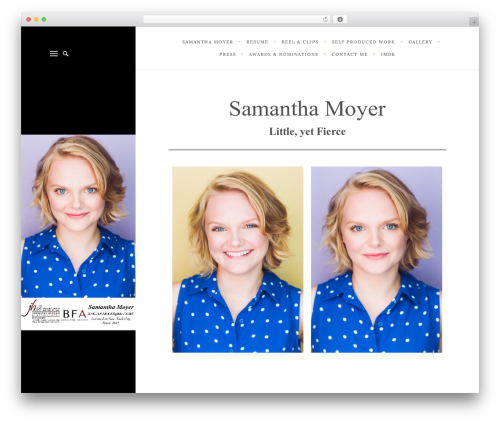The width and height of the screenshot is (500, 423).
Task: Open a new tab with plus button
Action: coord(474,22)
